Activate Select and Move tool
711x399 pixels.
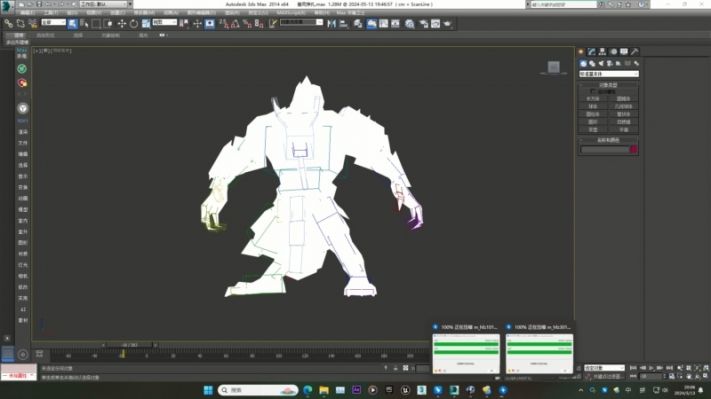click(x=122, y=24)
